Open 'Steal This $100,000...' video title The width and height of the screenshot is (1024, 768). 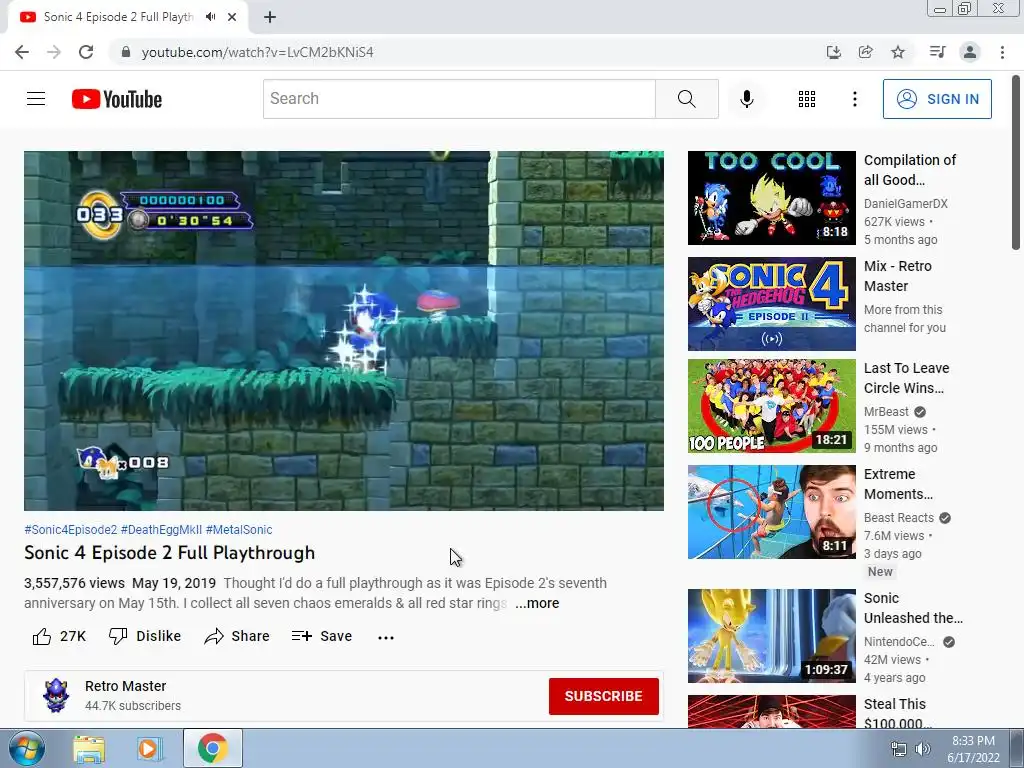pos(897,713)
